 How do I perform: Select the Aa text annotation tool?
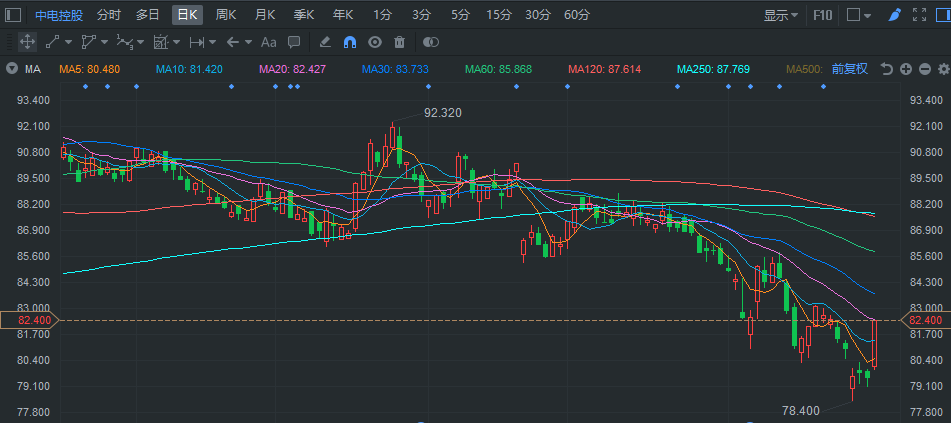[x=268, y=42]
